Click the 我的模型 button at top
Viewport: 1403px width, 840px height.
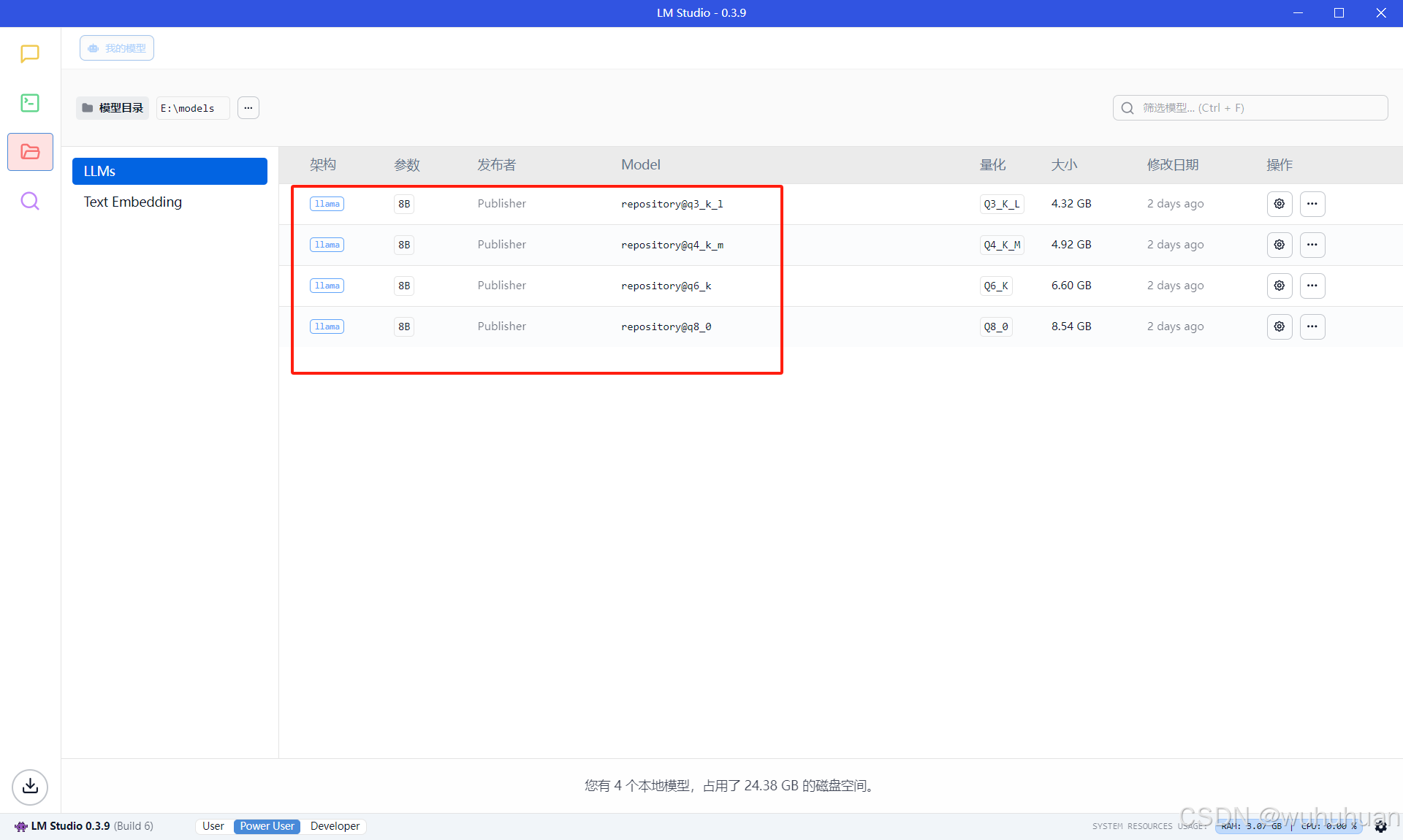click(x=117, y=48)
